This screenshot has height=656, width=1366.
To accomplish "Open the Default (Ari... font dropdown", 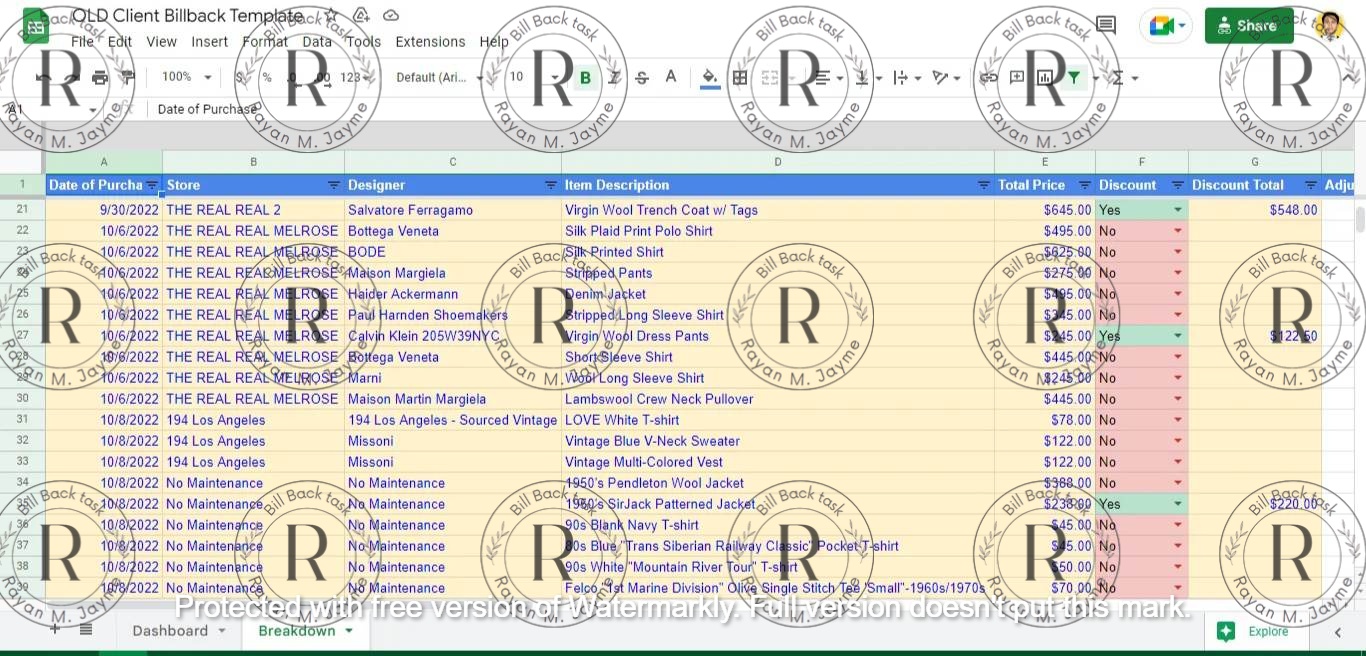I will coord(439,77).
